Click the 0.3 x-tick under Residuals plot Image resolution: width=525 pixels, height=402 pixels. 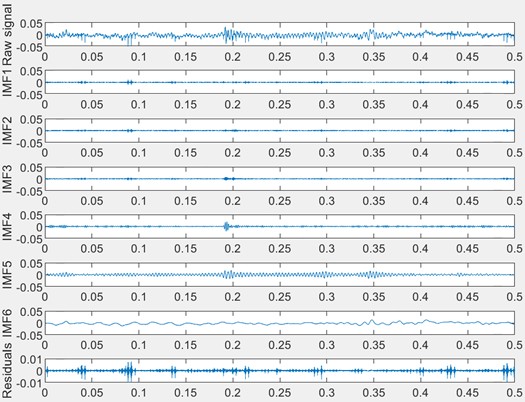[327, 393]
